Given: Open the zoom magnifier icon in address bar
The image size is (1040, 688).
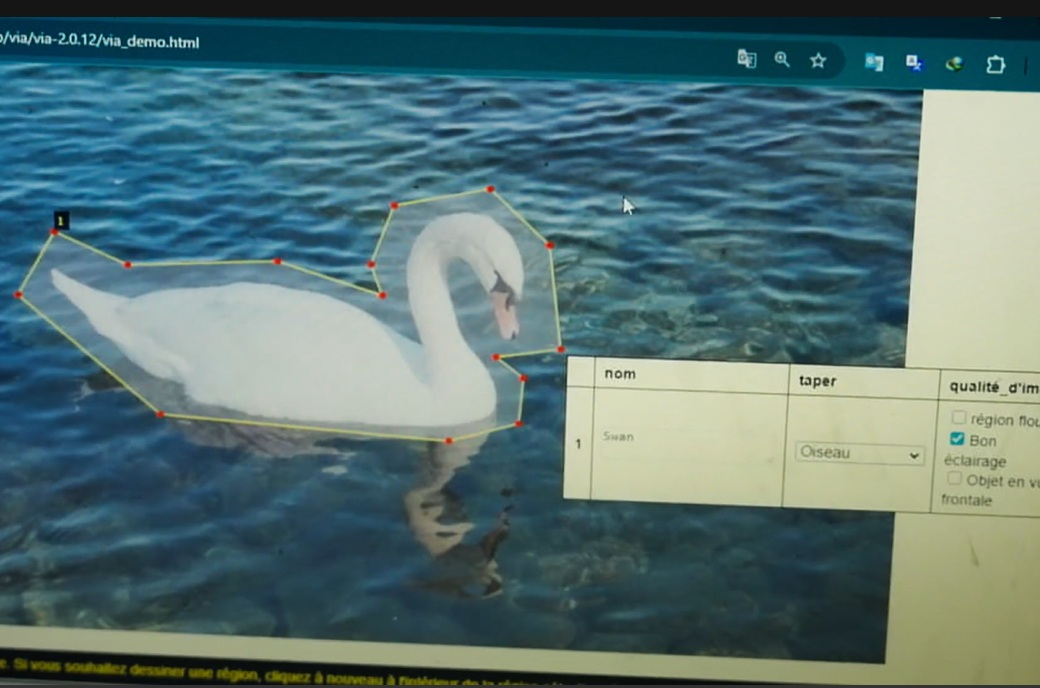Looking at the screenshot, I should [x=782, y=60].
